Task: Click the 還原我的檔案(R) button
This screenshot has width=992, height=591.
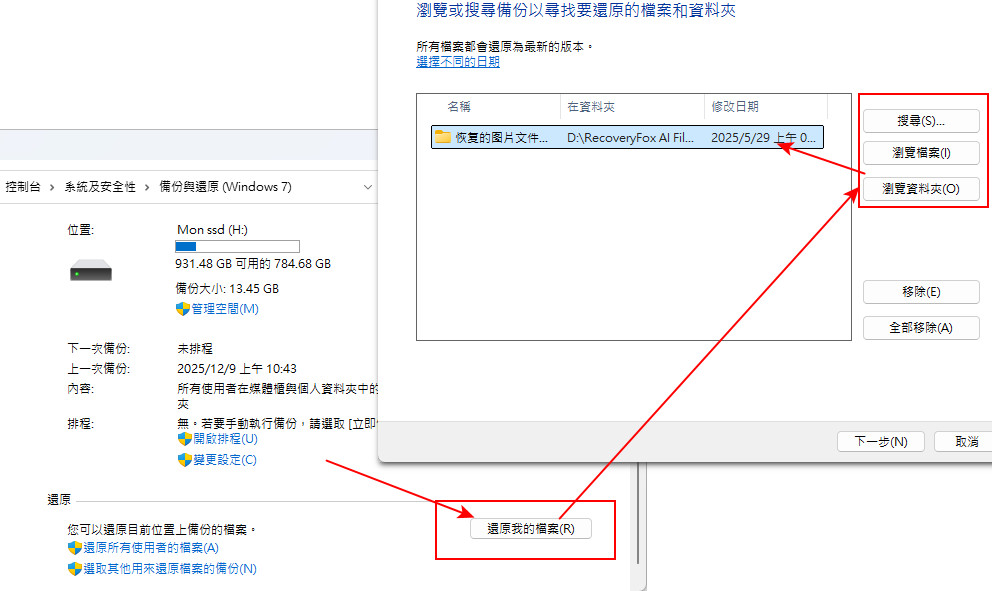Action: coord(531,528)
